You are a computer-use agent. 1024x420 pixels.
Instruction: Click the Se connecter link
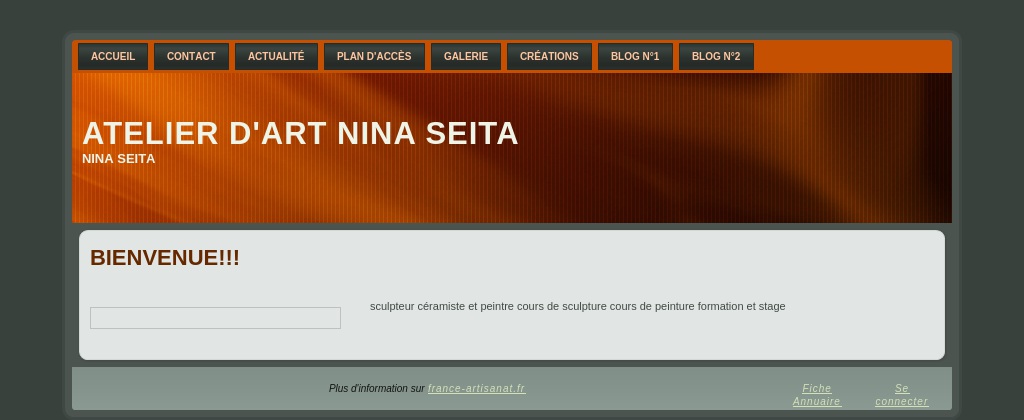[902, 395]
